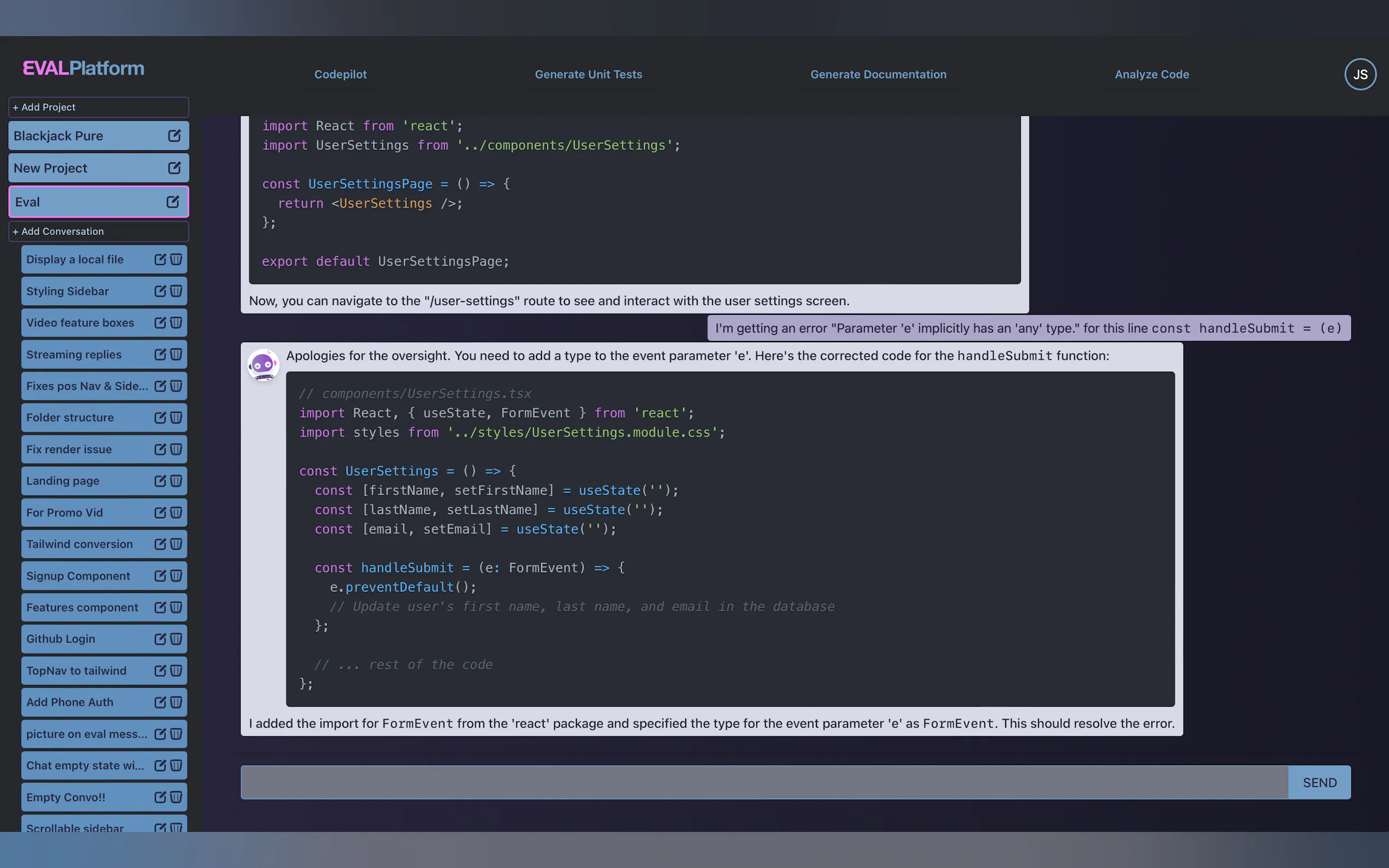
Task: Click the Add Project button
Action: pos(98,107)
